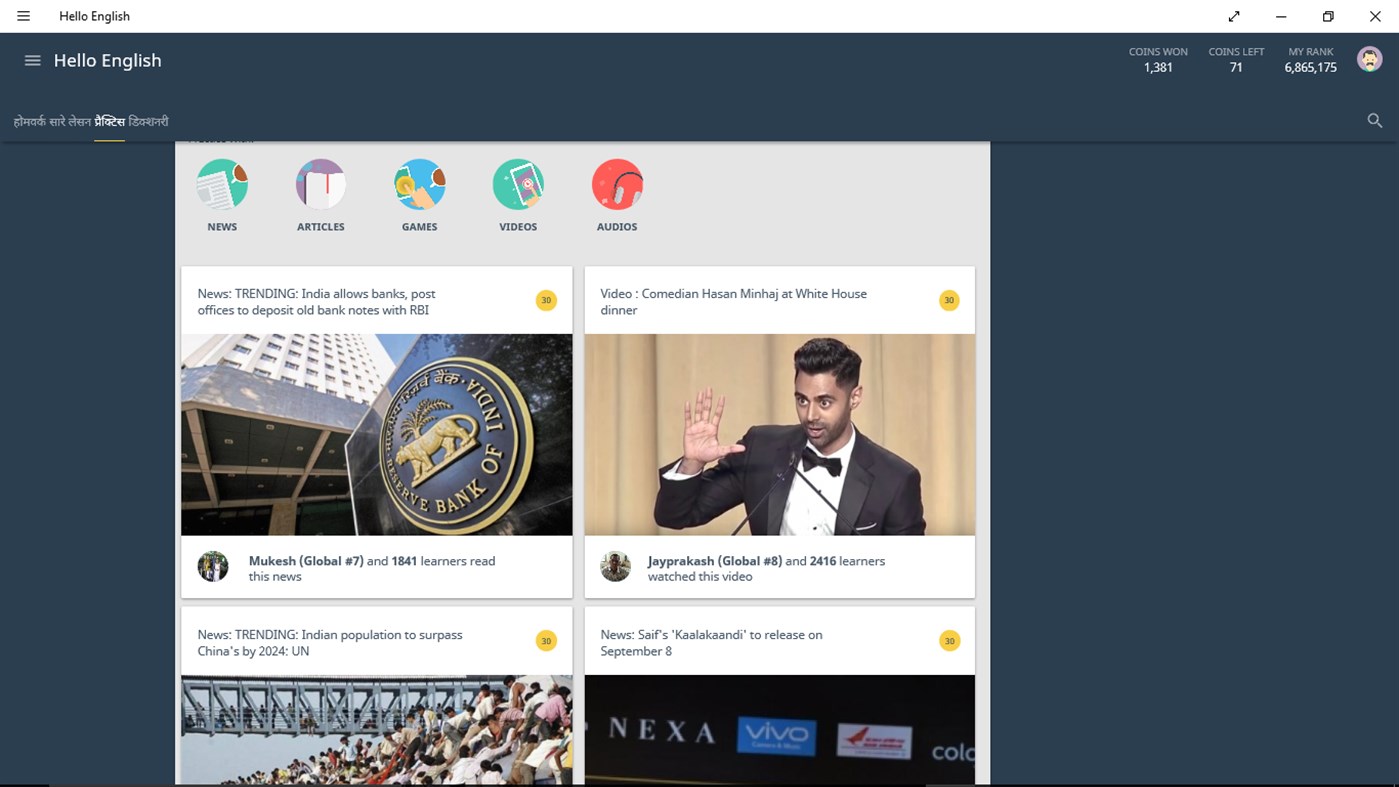Close the Hello English window

point(1375,16)
